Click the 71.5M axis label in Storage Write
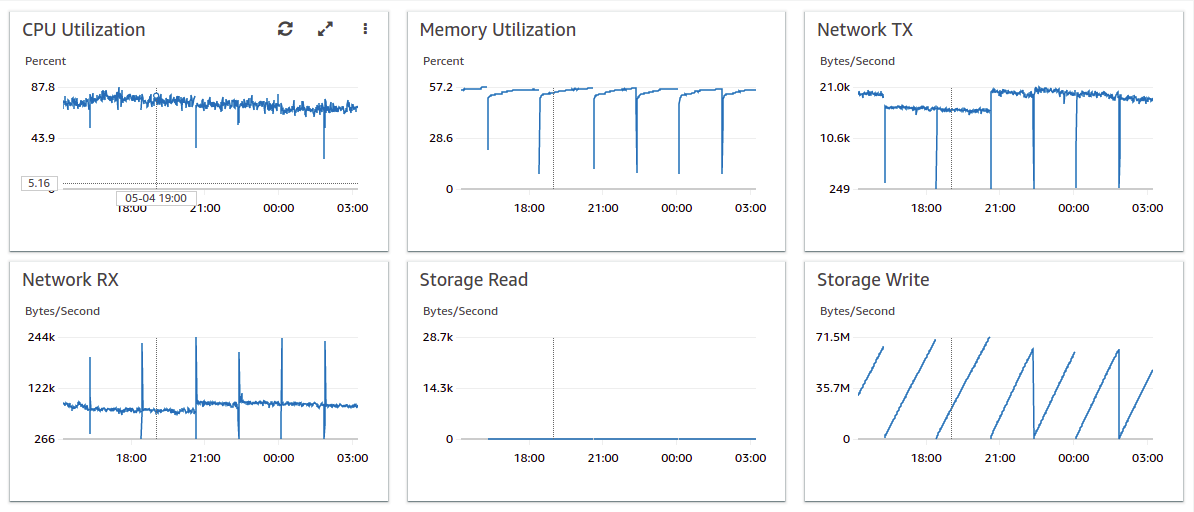 pos(832,337)
